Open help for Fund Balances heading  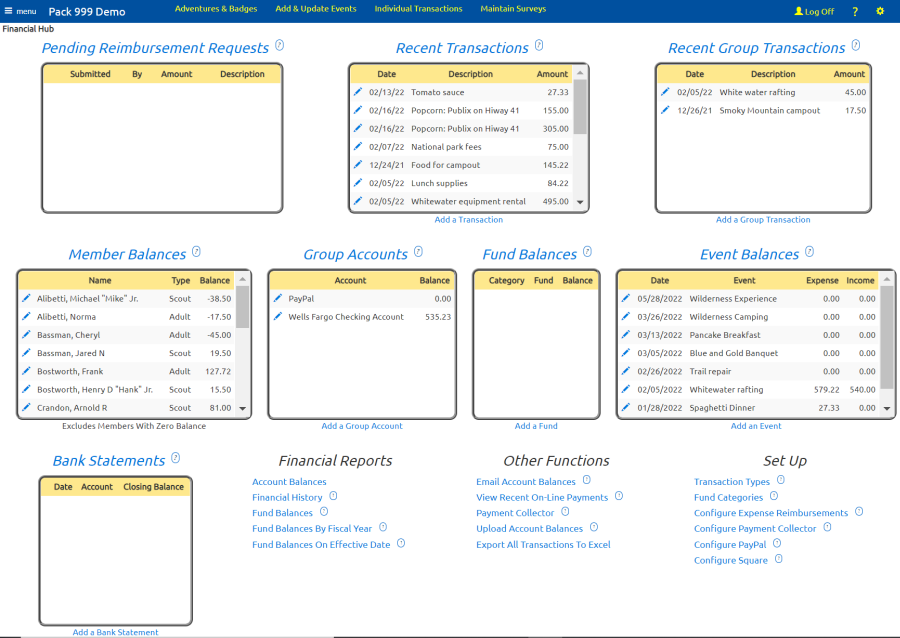click(x=587, y=251)
